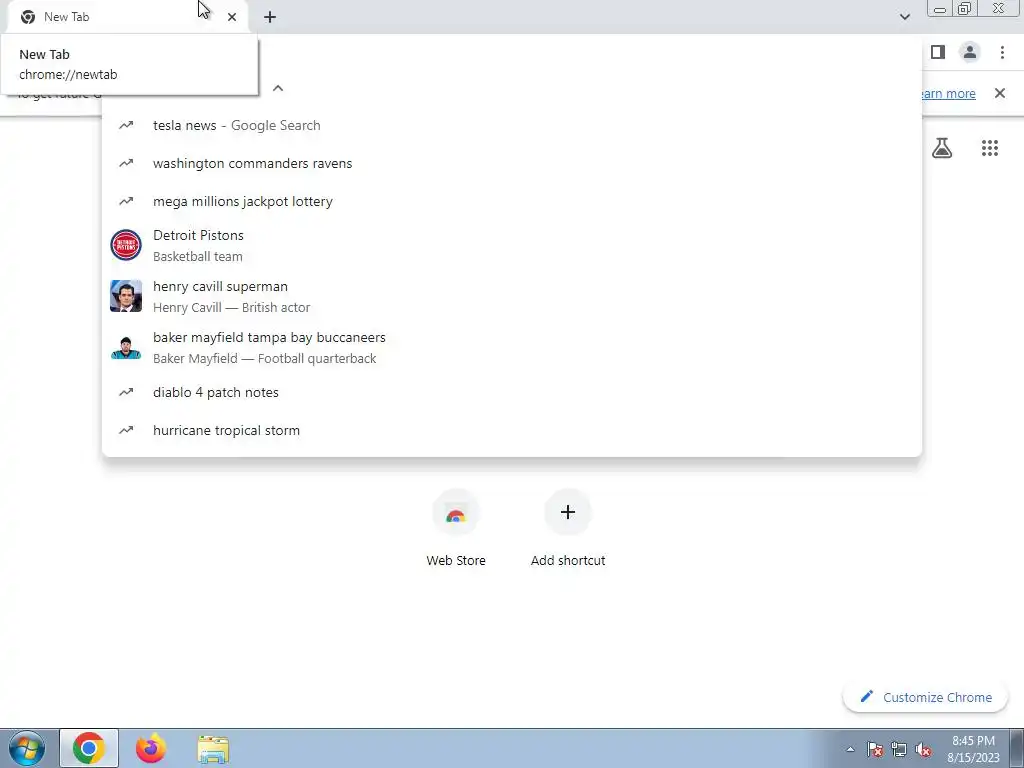Image resolution: width=1024 pixels, height=768 pixels.
Task: Open a new tab with plus button
Action: tap(270, 17)
